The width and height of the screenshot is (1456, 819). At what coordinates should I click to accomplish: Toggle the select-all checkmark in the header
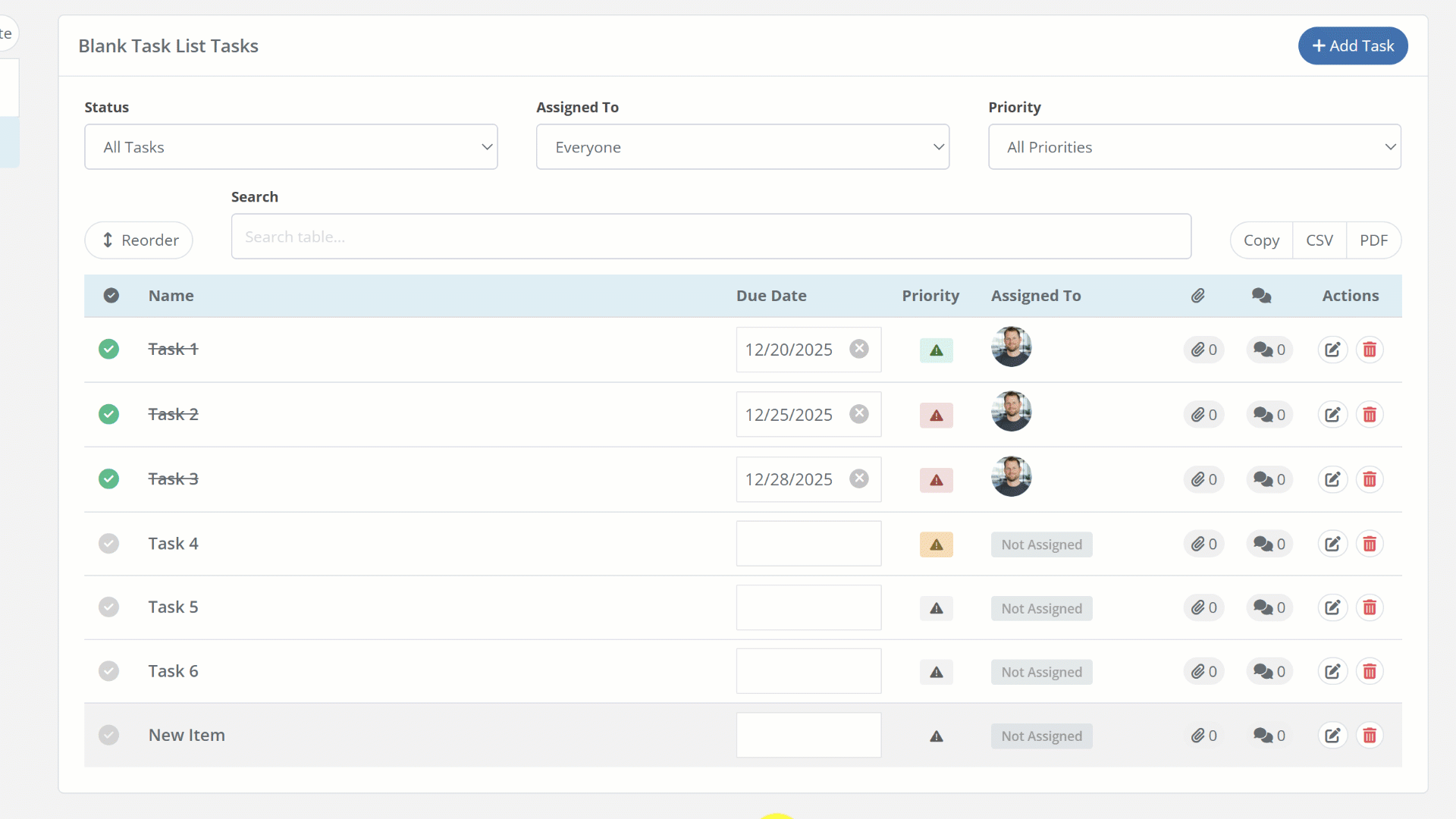pyautogui.click(x=111, y=296)
